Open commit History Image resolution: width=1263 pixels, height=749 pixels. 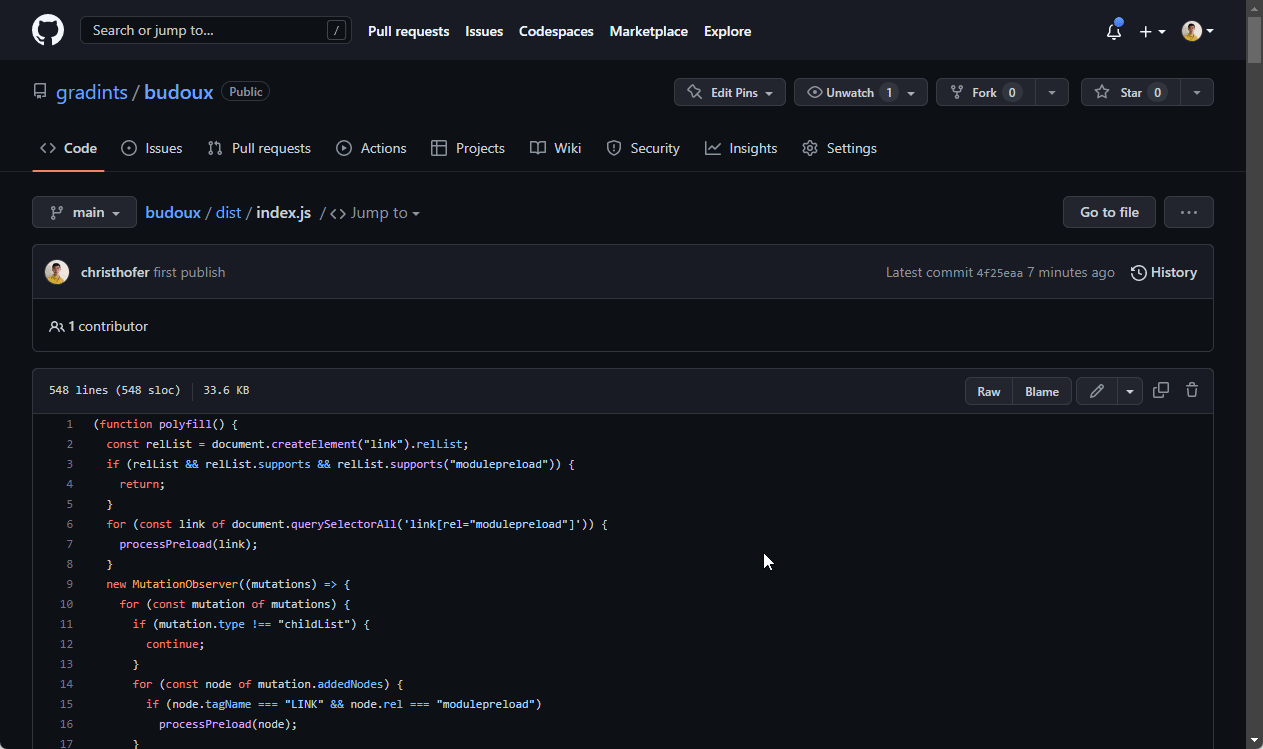point(1163,272)
